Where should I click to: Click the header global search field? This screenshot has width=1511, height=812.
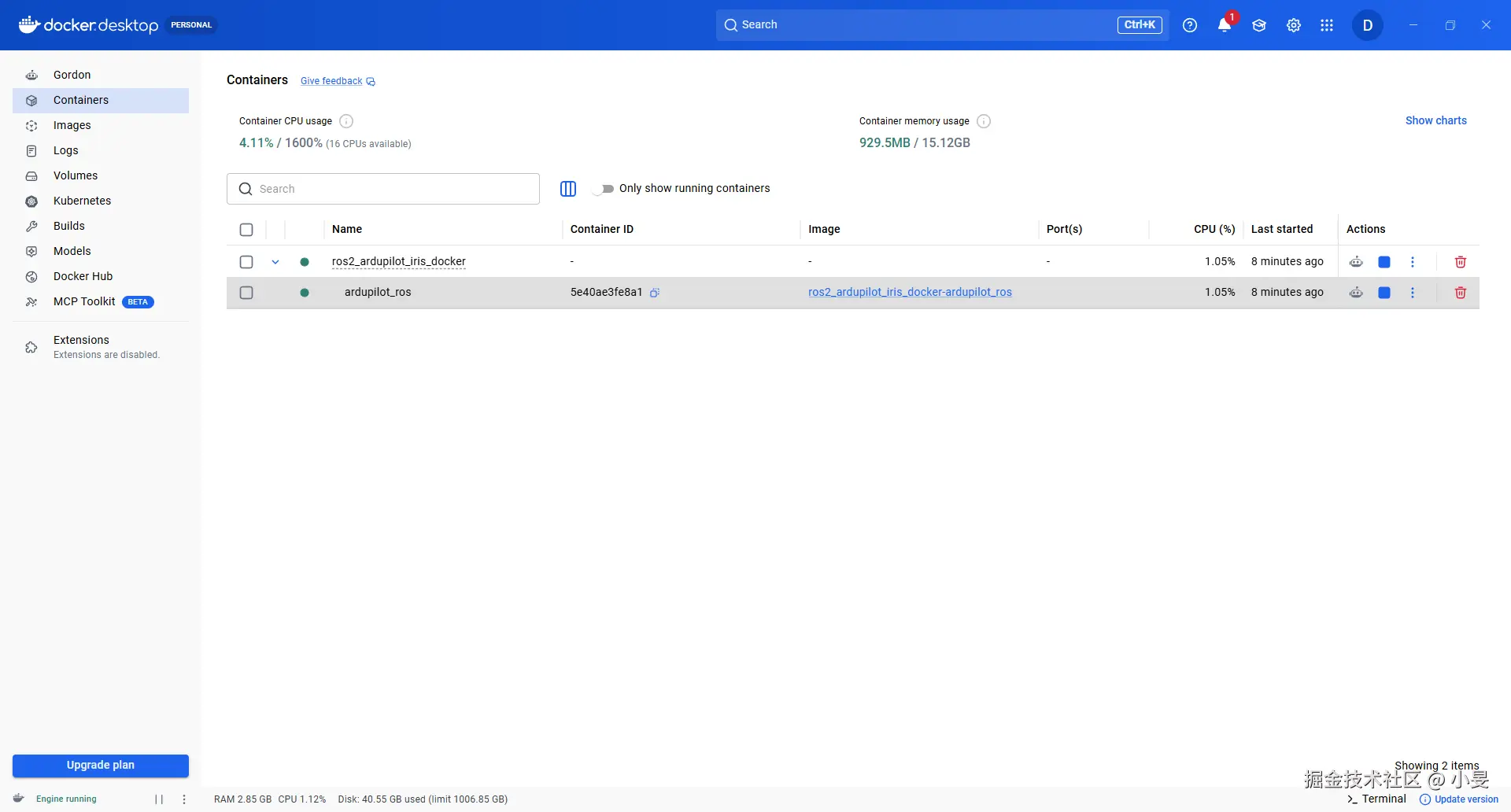pyautogui.click(x=942, y=25)
